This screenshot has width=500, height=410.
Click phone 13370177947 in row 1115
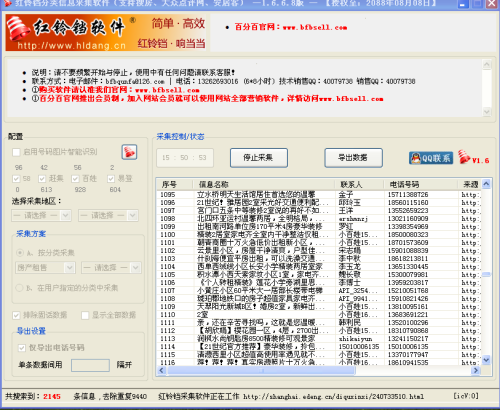[x=408, y=354]
